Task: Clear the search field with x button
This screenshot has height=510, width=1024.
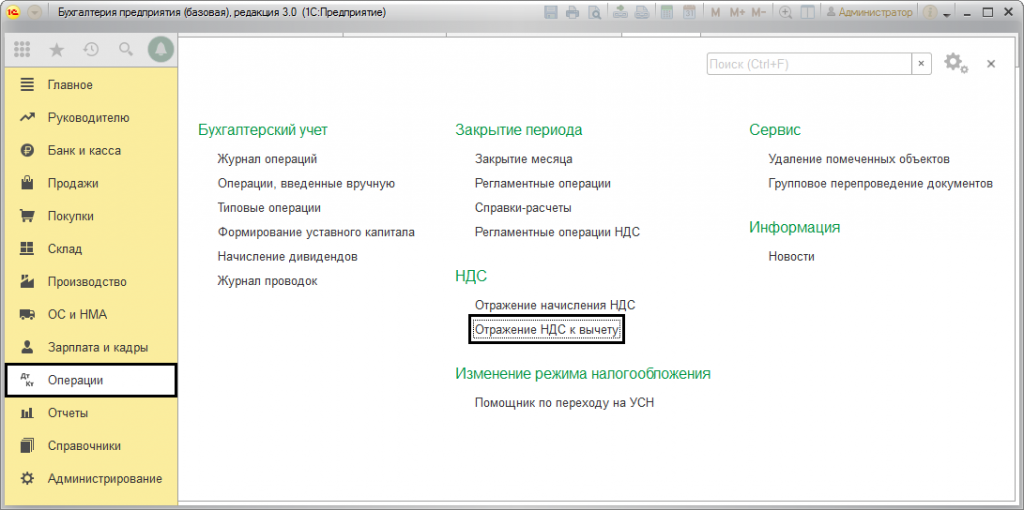Action: 921,64
